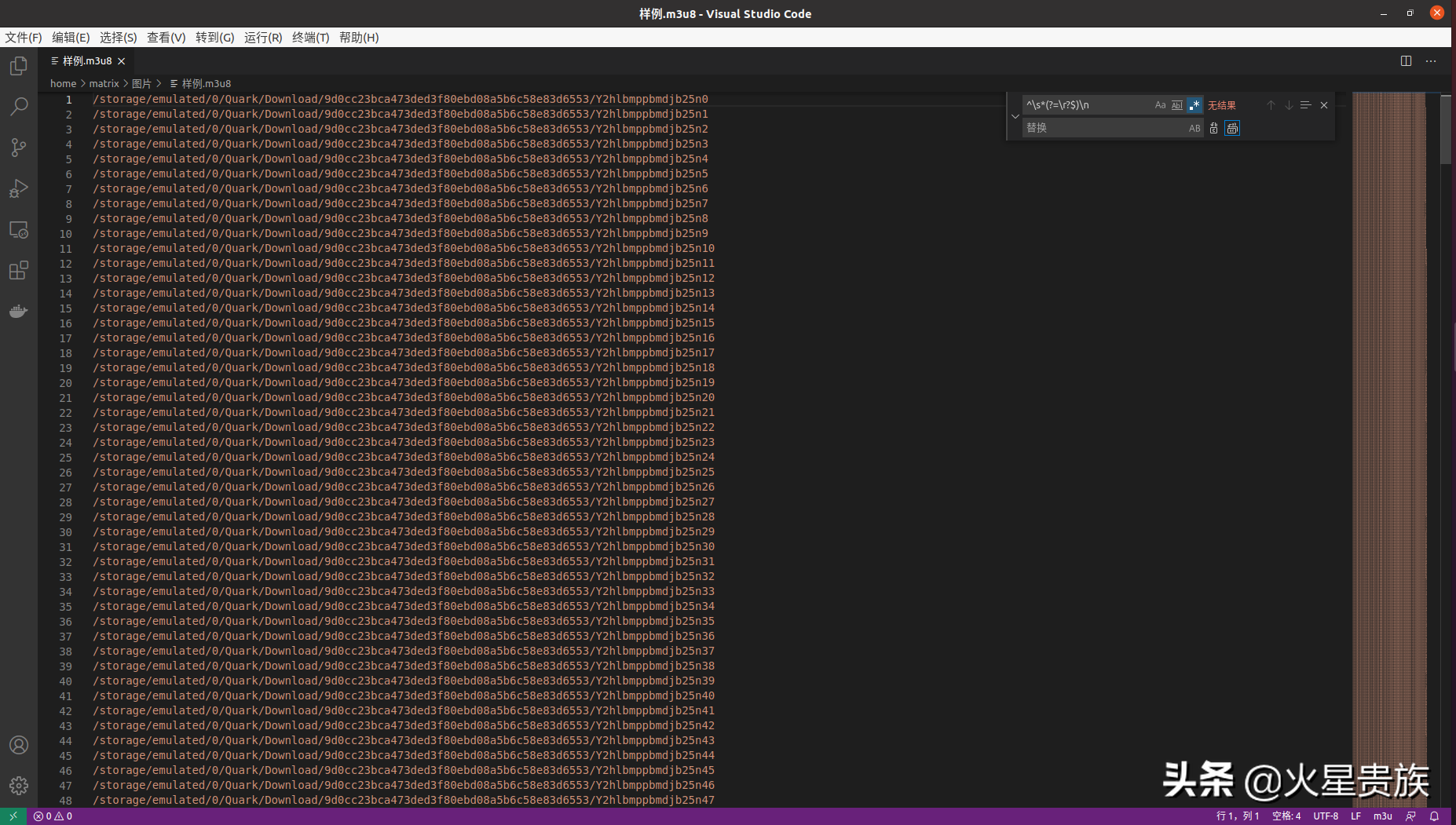Image resolution: width=1456 pixels, height=825 pixels.
Task: Click the split editor right icon
Action: pos(1406,60)
